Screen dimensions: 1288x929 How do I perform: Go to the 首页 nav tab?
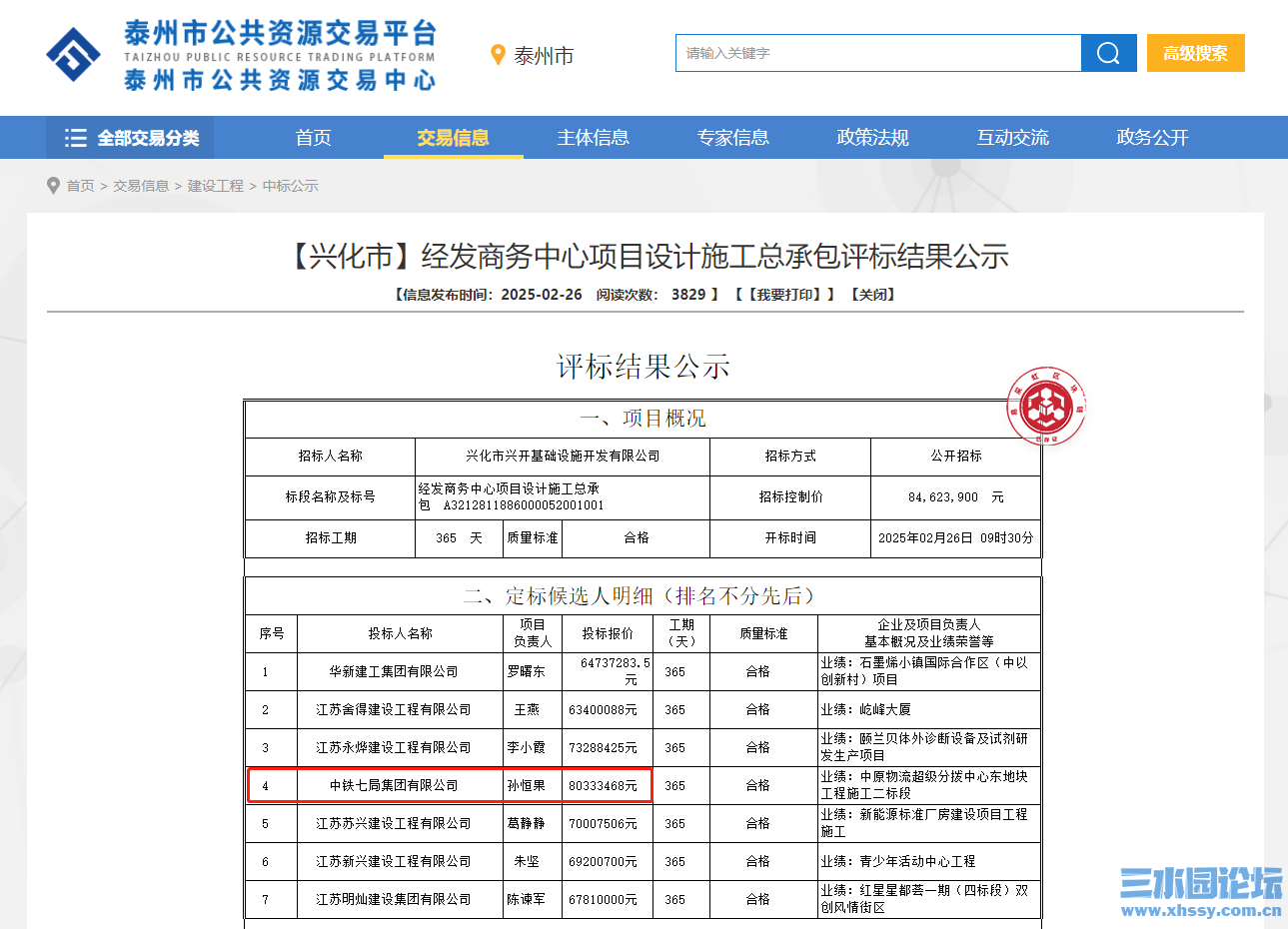[x=313, y=138]
